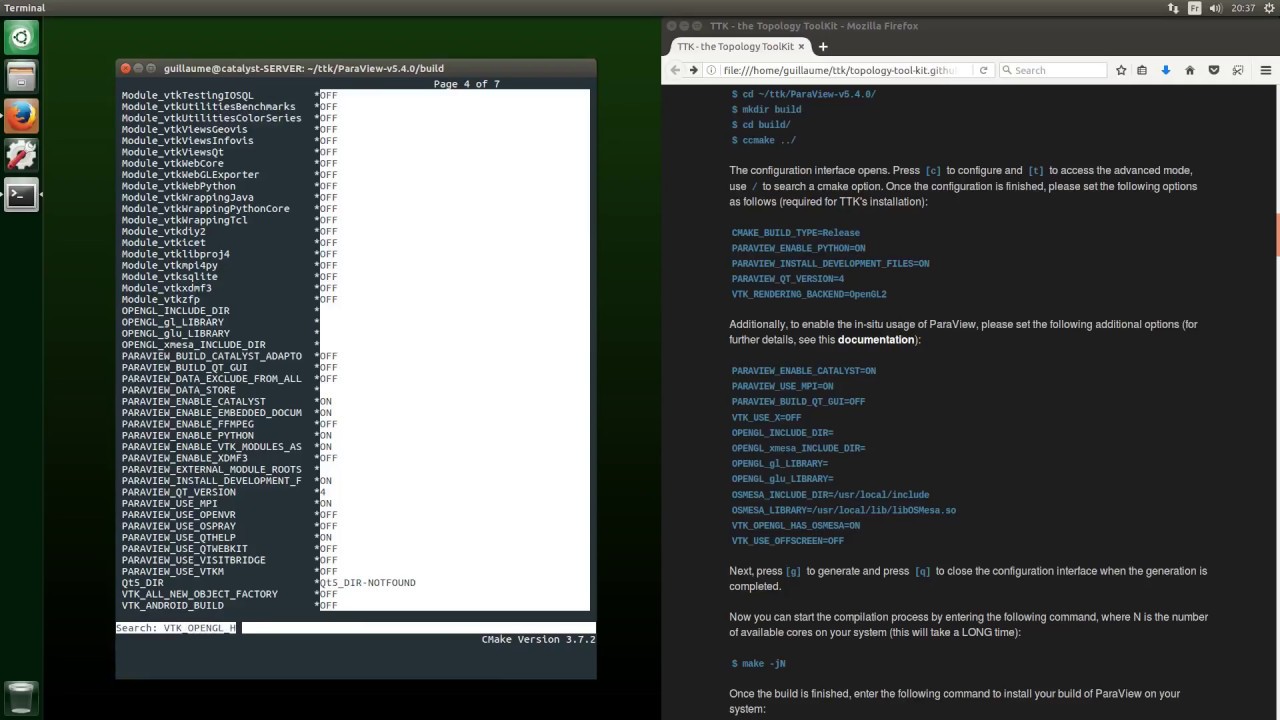Select PARAVIEW_ENABLE_FFMPEG in the terminal

click(187, 424)
